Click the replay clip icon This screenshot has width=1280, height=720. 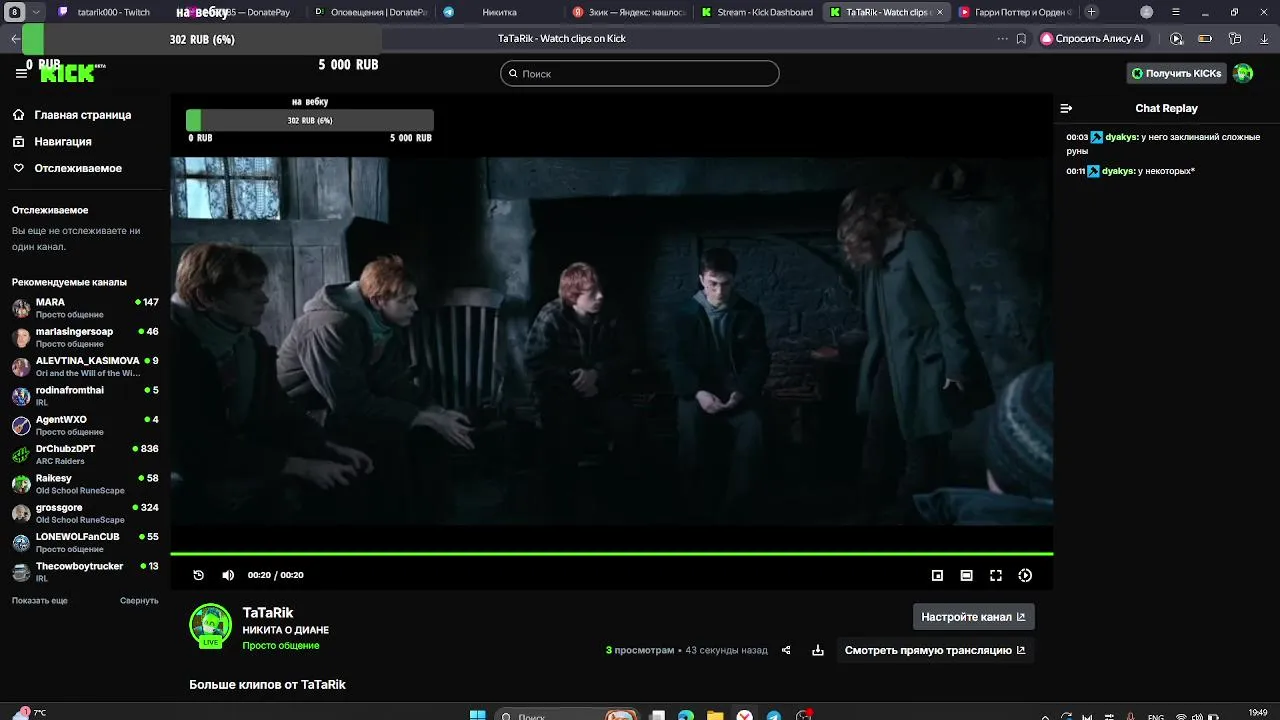tap(198, 575)
